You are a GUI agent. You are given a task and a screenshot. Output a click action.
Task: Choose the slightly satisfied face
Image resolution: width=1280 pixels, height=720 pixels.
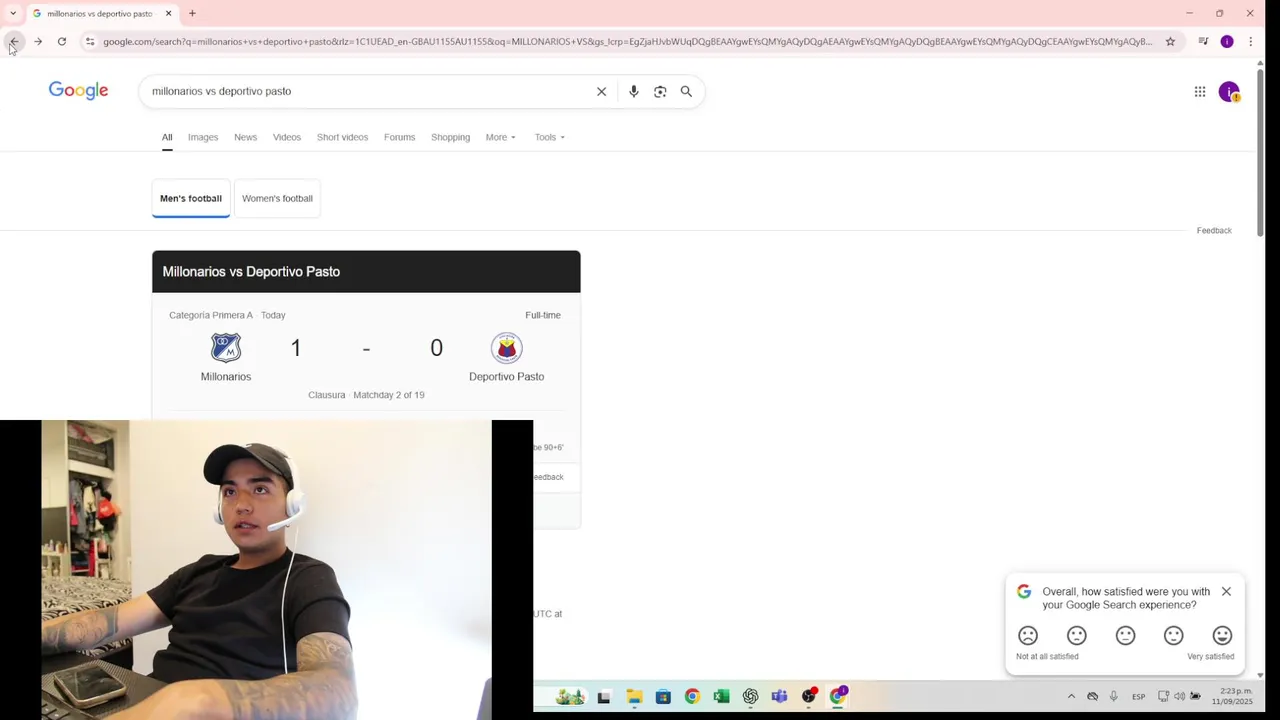1174,635
